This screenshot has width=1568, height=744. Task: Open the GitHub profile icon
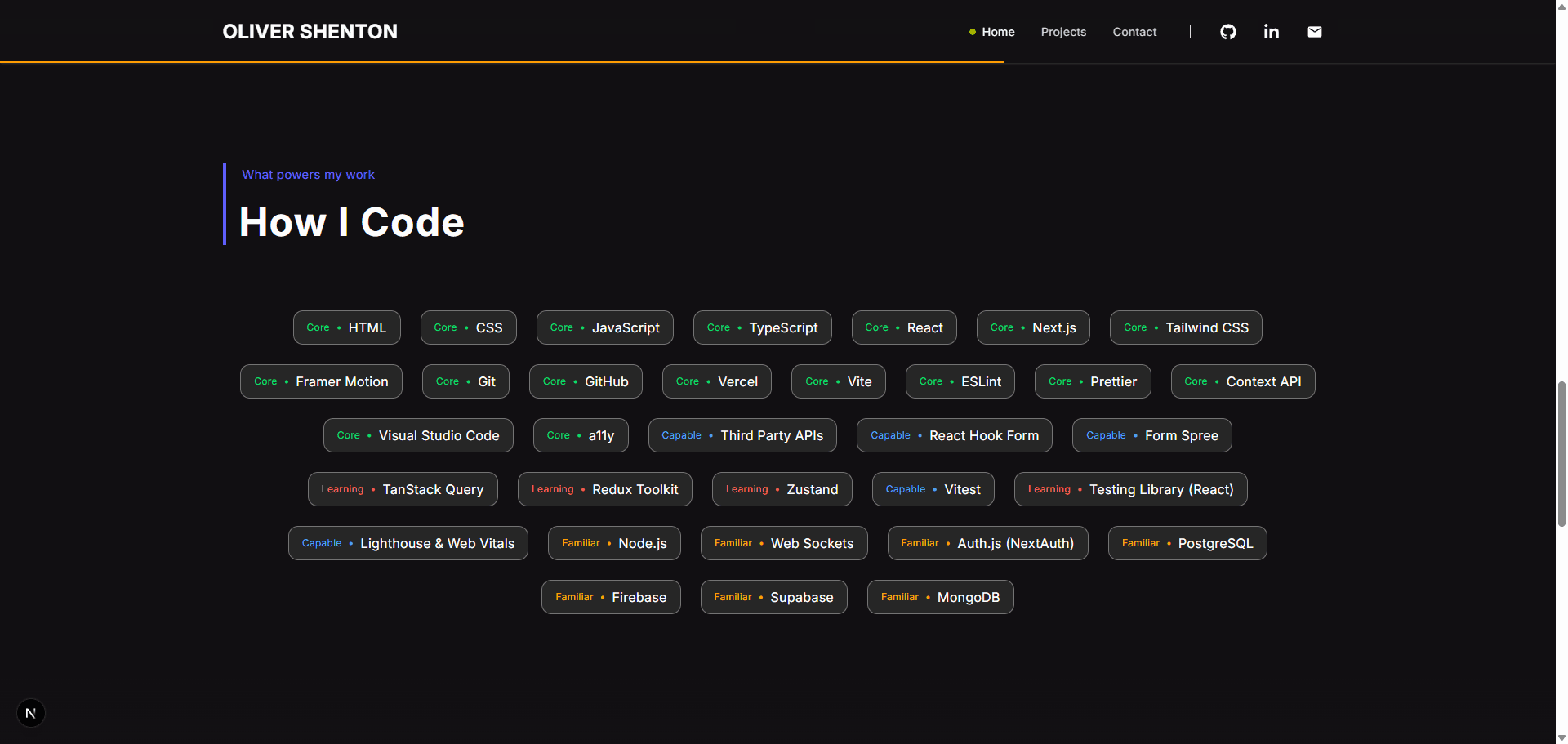pos(1227,32)
